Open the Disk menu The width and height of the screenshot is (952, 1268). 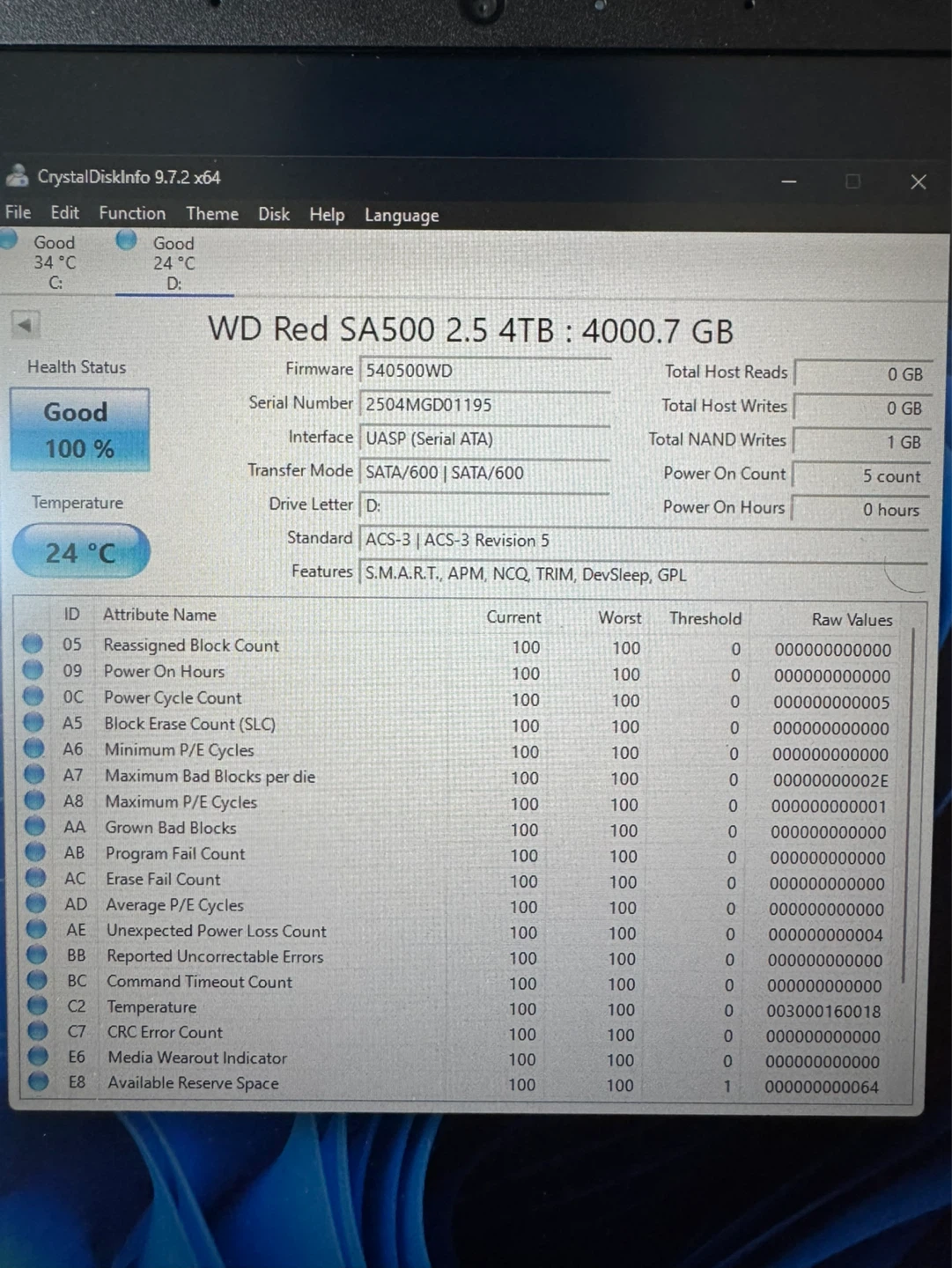[x=274, y=214]
